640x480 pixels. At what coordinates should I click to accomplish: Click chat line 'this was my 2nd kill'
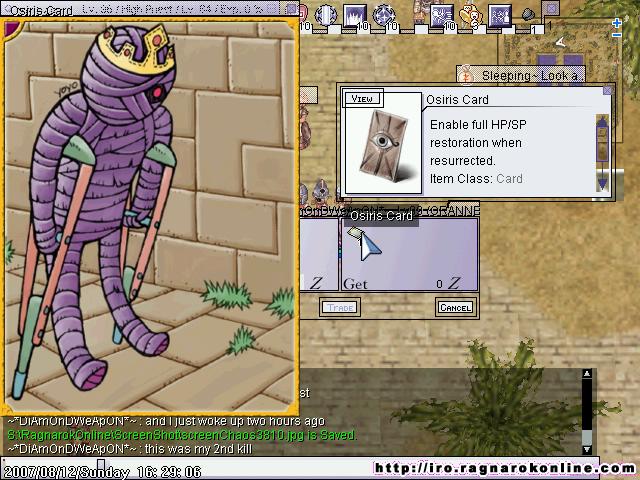[198, 449]
